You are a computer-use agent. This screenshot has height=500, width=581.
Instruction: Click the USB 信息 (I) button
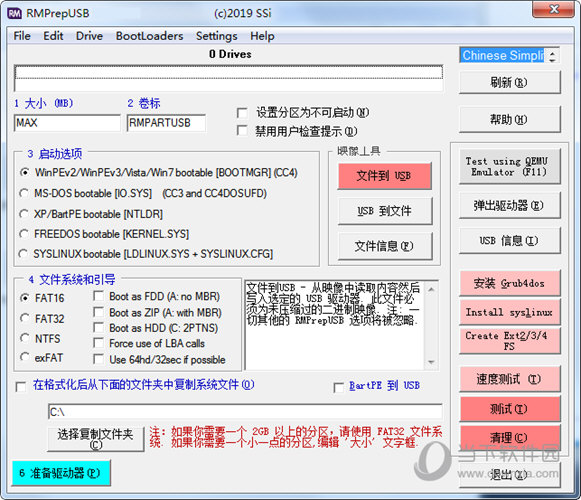coord(509,241)
